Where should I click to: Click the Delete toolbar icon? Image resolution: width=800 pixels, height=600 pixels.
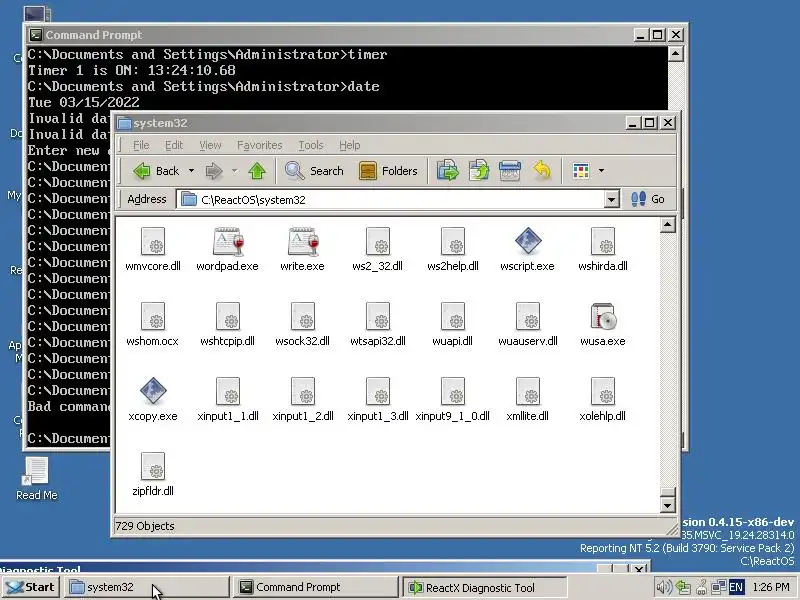tap(510, 171)
